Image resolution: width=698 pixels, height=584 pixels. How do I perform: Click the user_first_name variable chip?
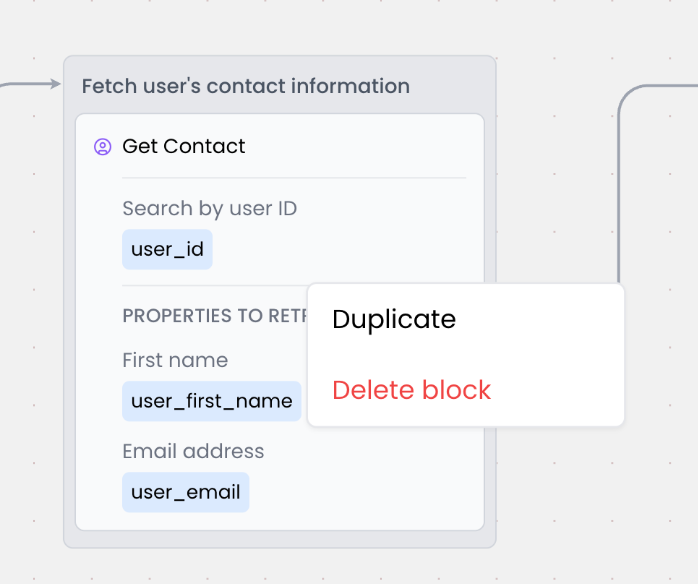pos(211,401)
